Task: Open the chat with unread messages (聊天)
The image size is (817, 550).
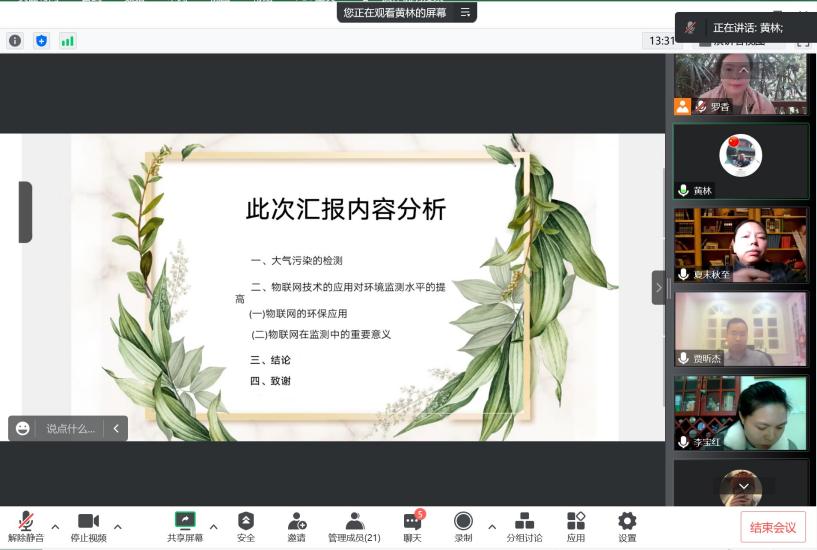Action: 412,522
